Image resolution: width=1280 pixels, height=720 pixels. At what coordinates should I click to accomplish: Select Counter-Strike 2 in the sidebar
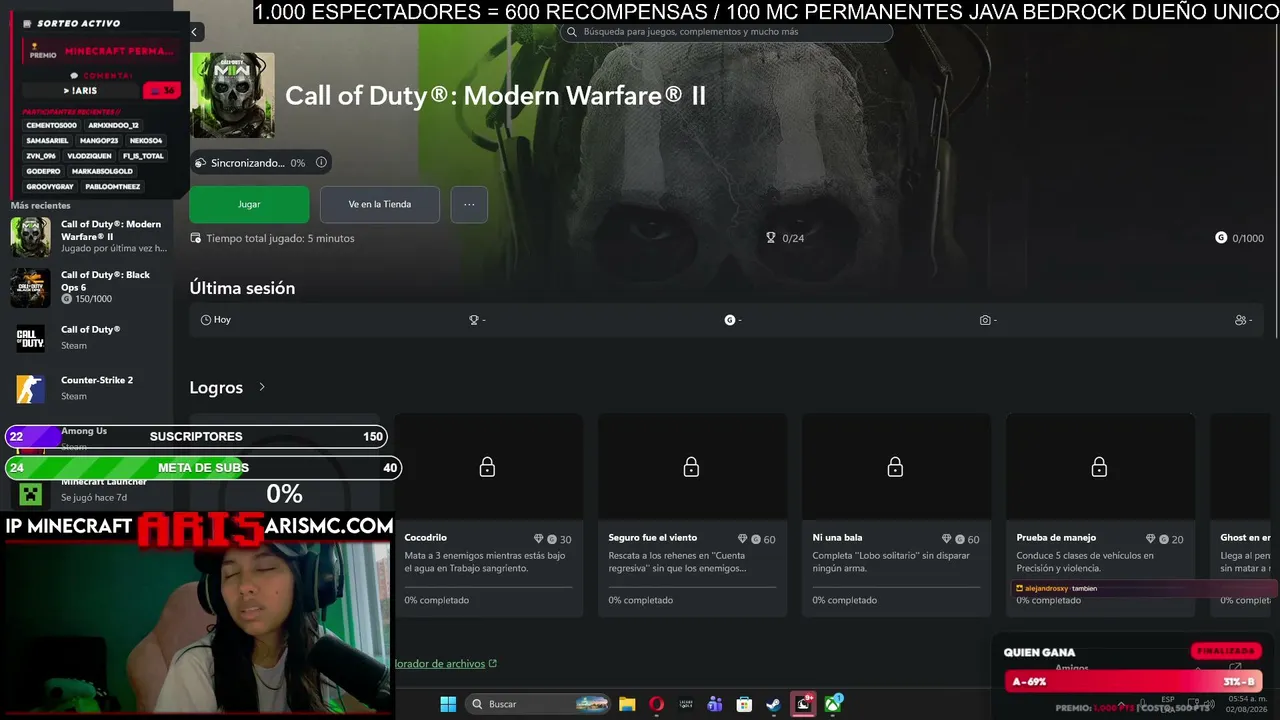90,388
